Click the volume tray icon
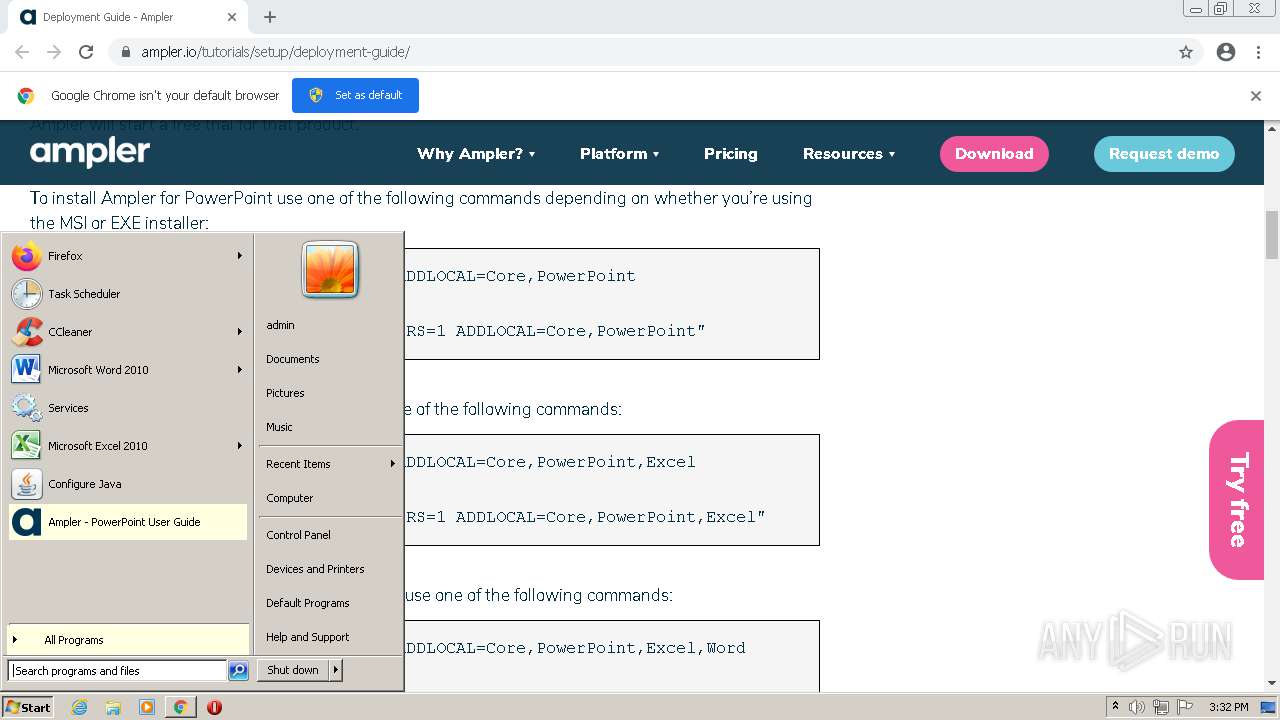This screenshot has height=720, width=1280. (x=1137, y=707)
